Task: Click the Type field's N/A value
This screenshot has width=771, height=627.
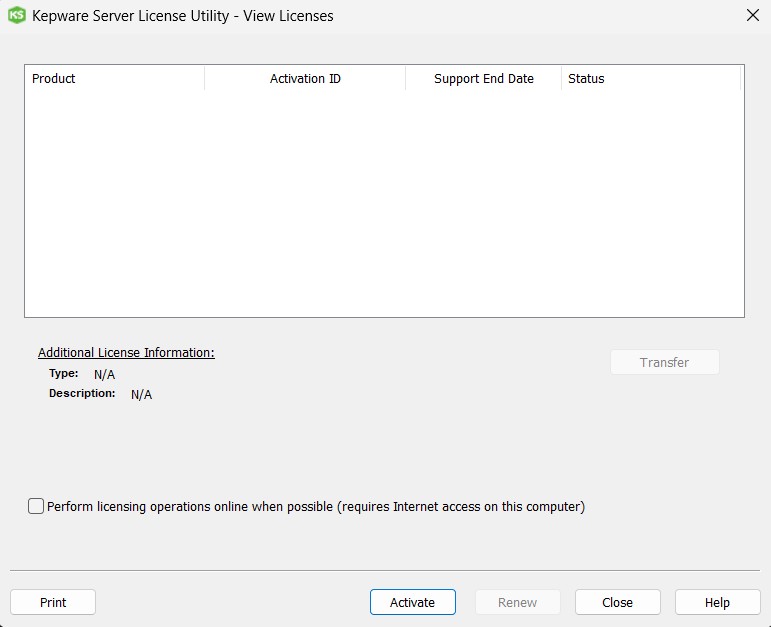Action: [x=105, y=375]
